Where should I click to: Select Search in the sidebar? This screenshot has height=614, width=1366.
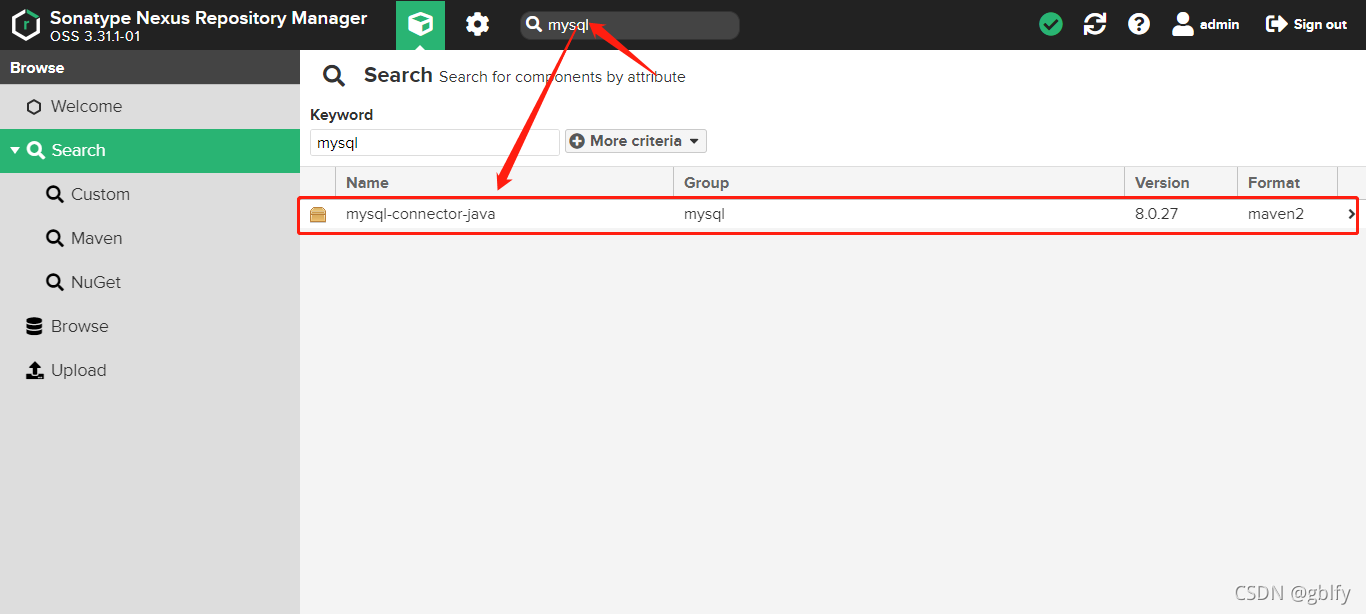(150, 150)
